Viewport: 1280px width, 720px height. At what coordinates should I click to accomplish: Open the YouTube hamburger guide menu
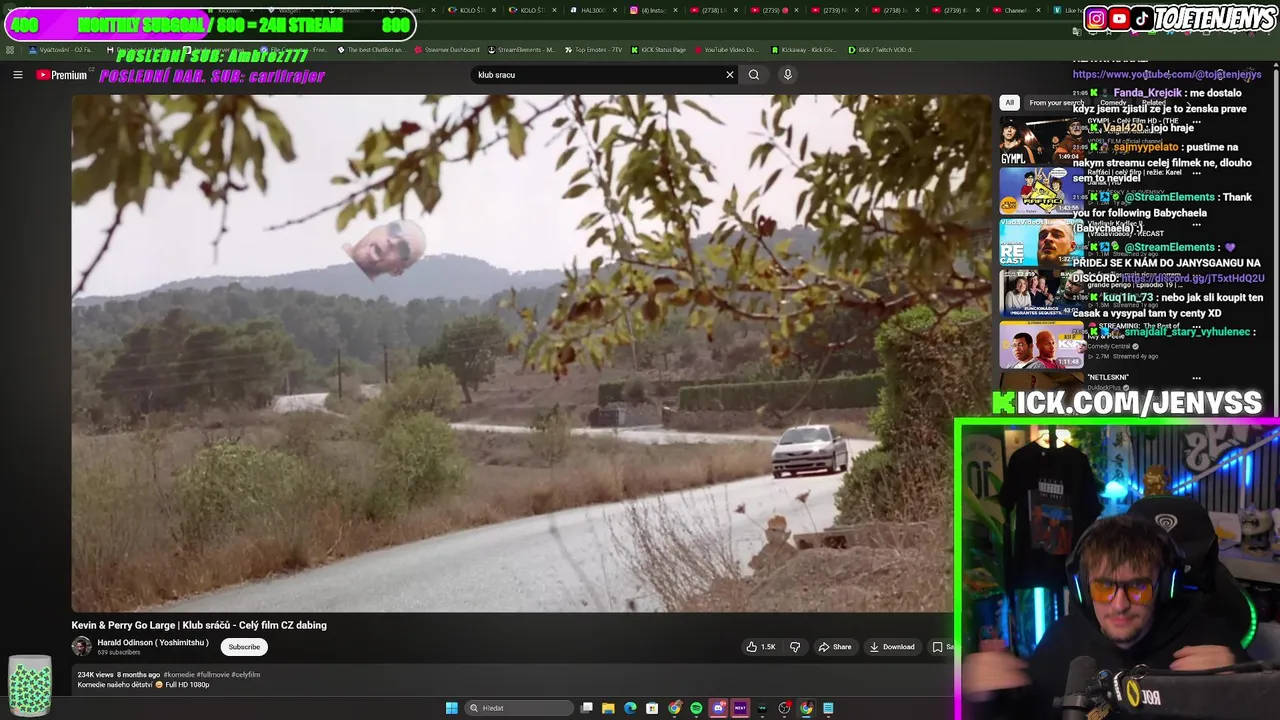point(17,75)
